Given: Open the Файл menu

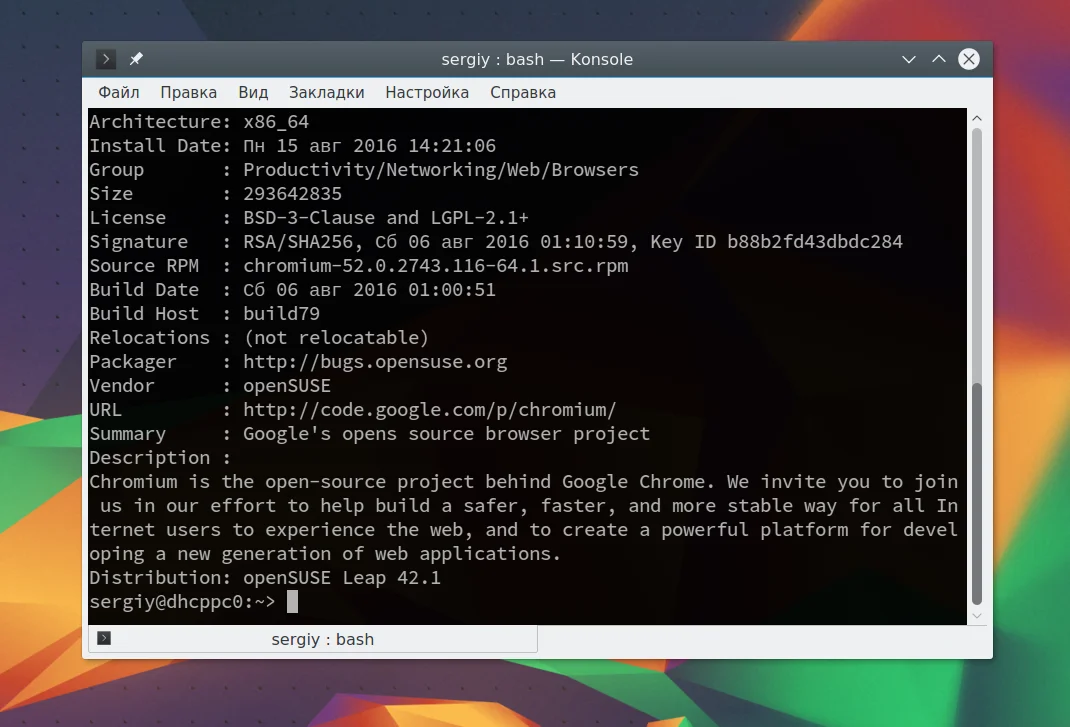Looking at the screenshot, I should coord(119,92).
